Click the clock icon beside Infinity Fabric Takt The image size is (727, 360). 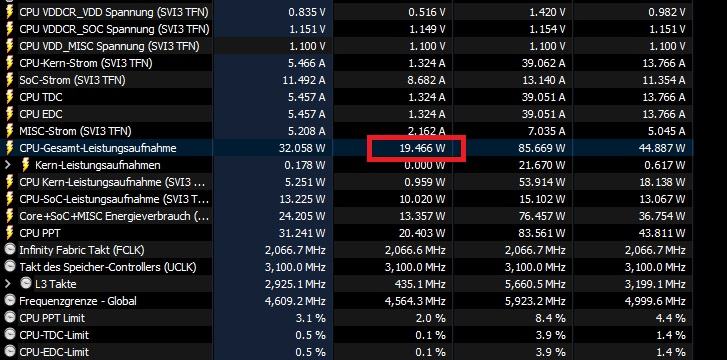coord(9,250)
